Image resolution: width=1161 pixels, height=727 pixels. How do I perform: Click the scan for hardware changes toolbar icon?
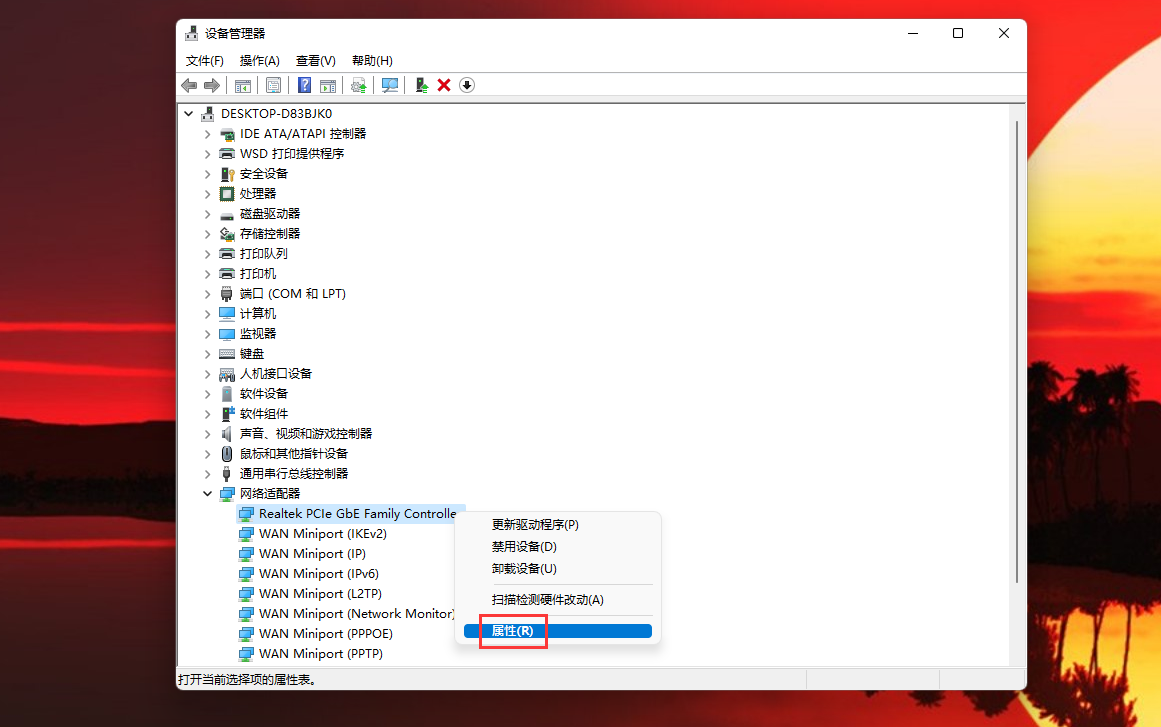389,85
